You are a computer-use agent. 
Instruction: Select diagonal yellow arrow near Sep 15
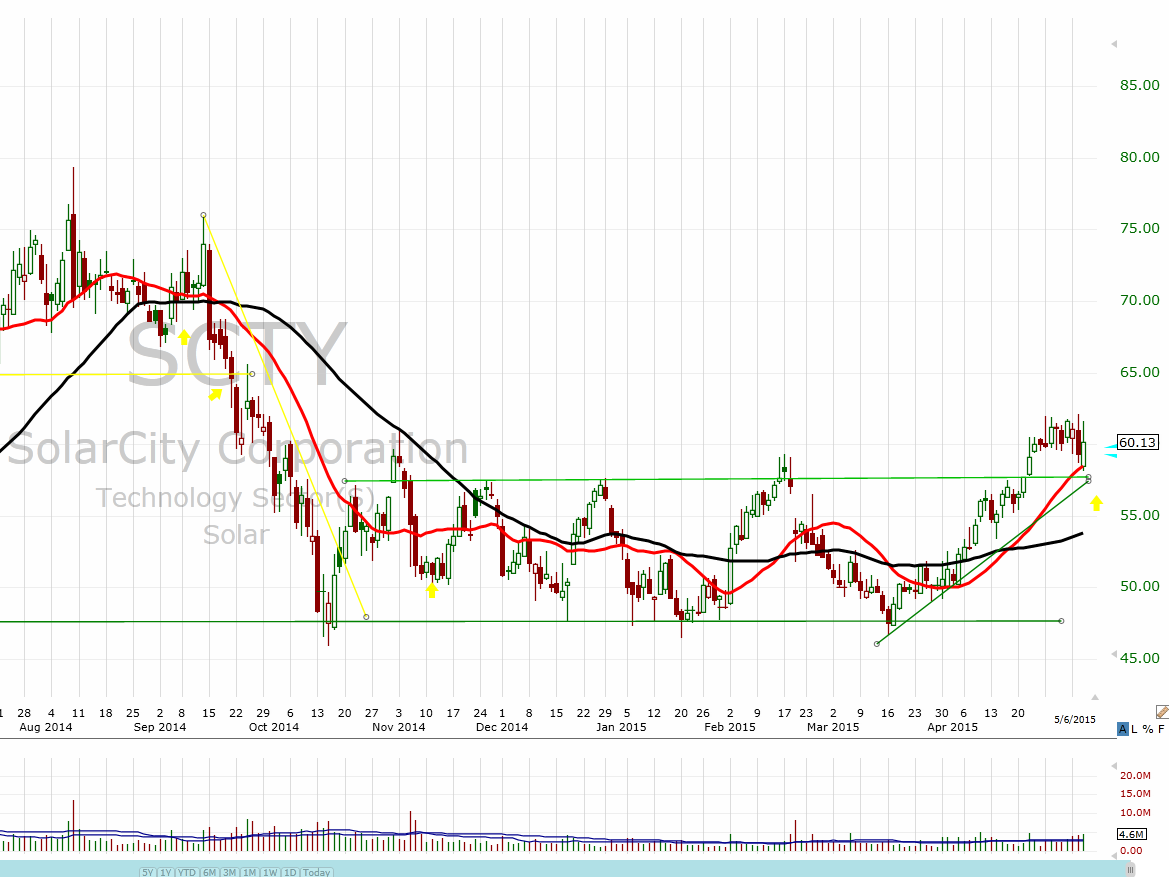(215, 394)
